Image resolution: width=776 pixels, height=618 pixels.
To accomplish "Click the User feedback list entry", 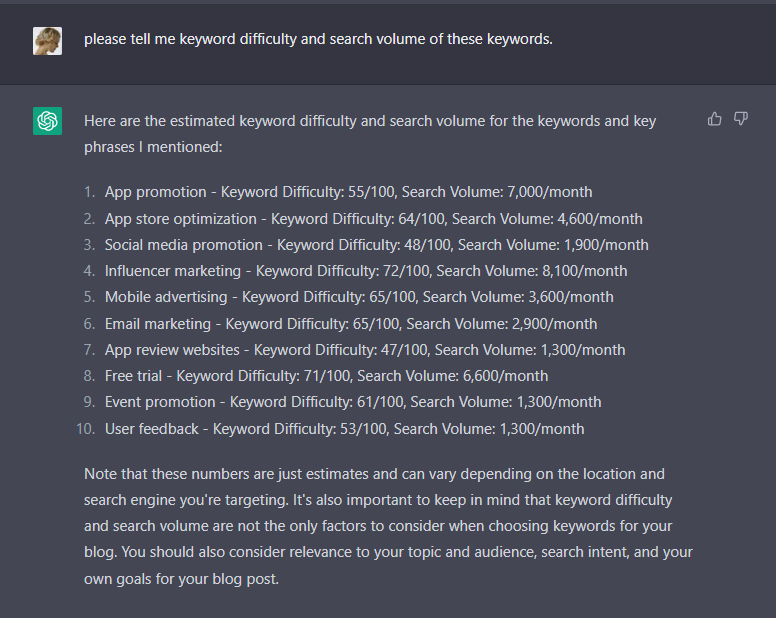I will (x=344, y=429).
